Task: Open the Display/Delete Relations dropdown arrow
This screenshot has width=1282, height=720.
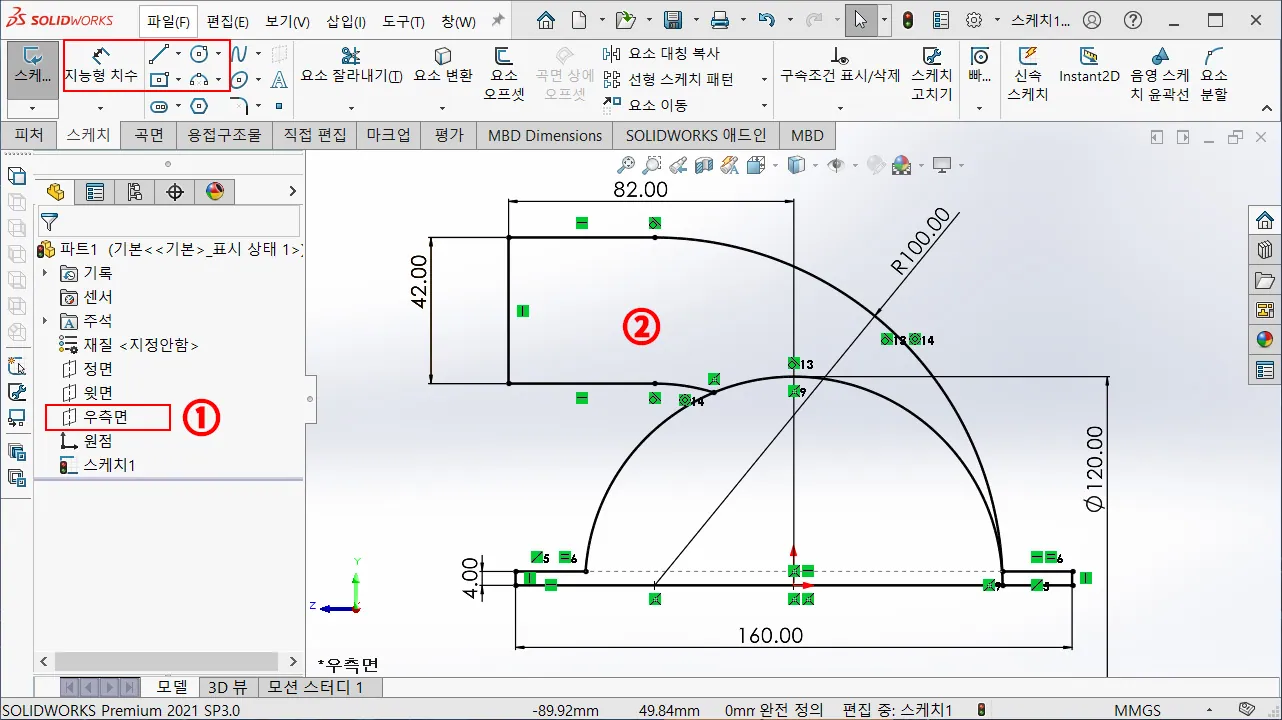Action: click(x=841, y=106)
